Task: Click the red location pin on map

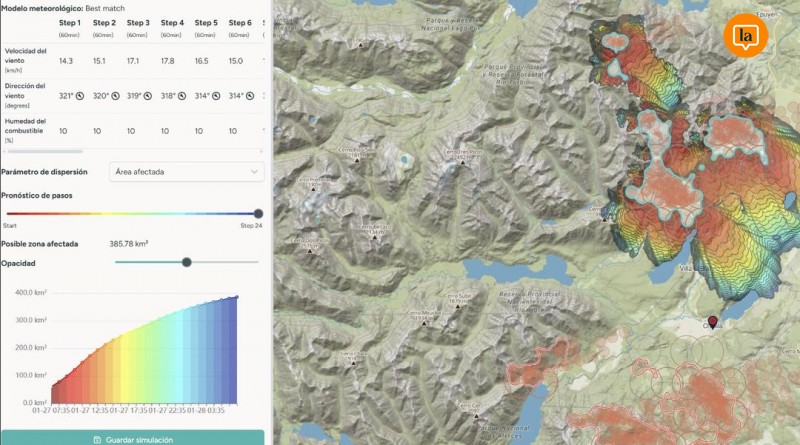Action: (712, 322)
